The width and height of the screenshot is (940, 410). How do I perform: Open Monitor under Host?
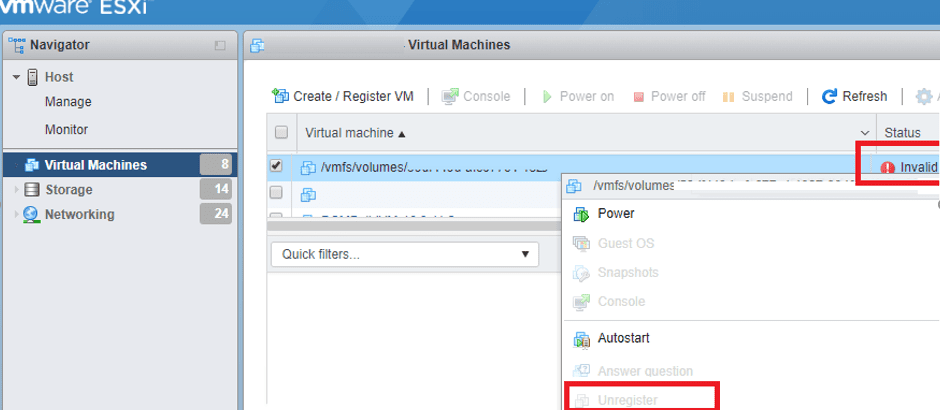(x=66, y=129)
